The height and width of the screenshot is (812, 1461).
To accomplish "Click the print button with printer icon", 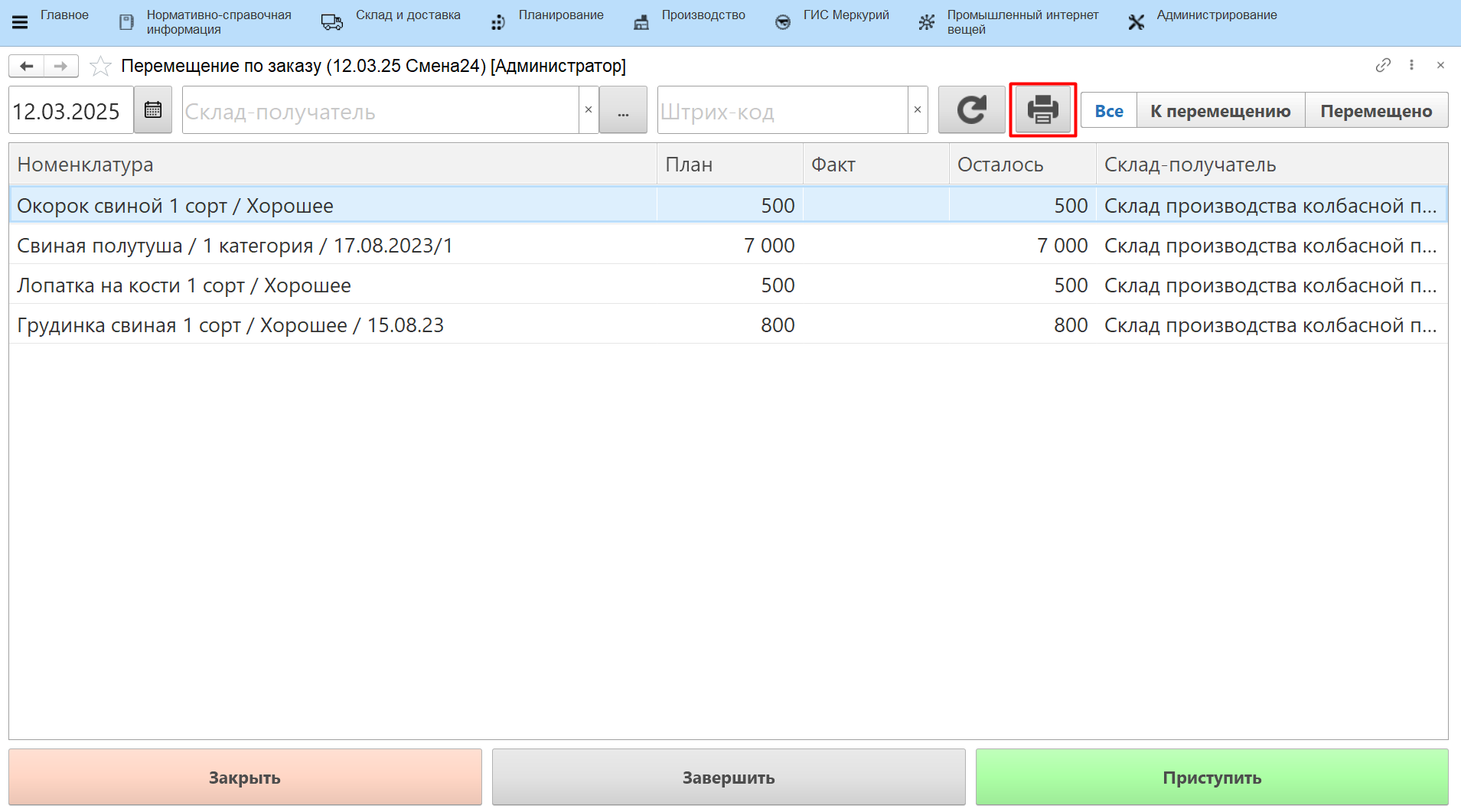I will point(1042,110).
